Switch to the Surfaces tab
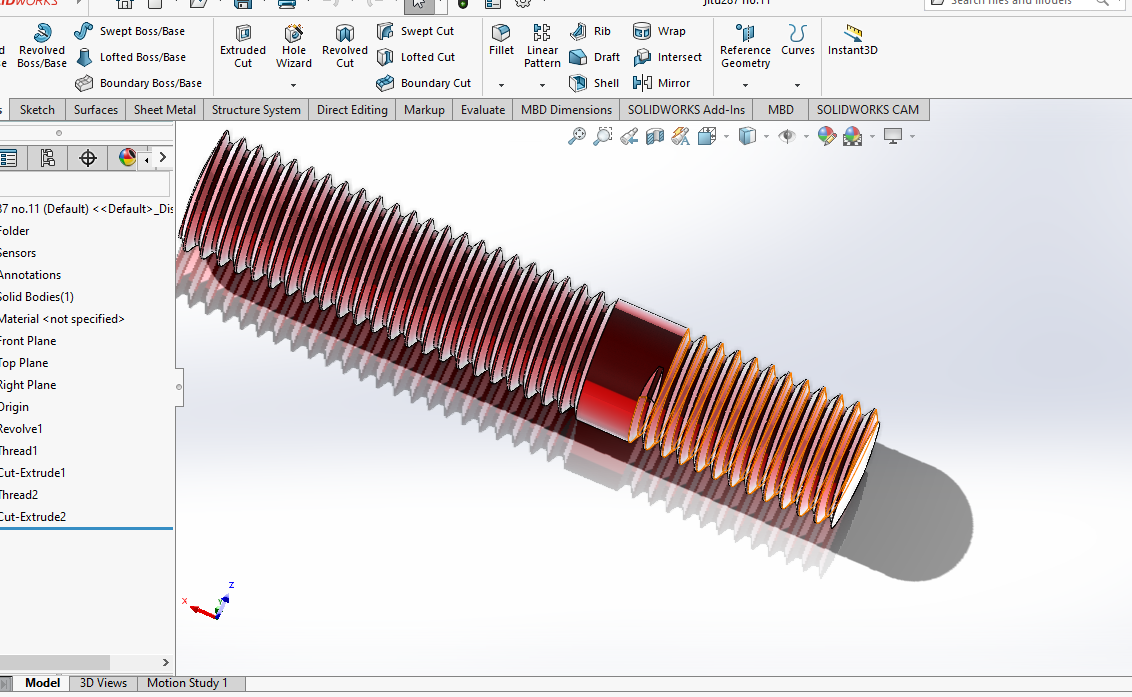The image size is (1132, 697). (x=95, y=110)
